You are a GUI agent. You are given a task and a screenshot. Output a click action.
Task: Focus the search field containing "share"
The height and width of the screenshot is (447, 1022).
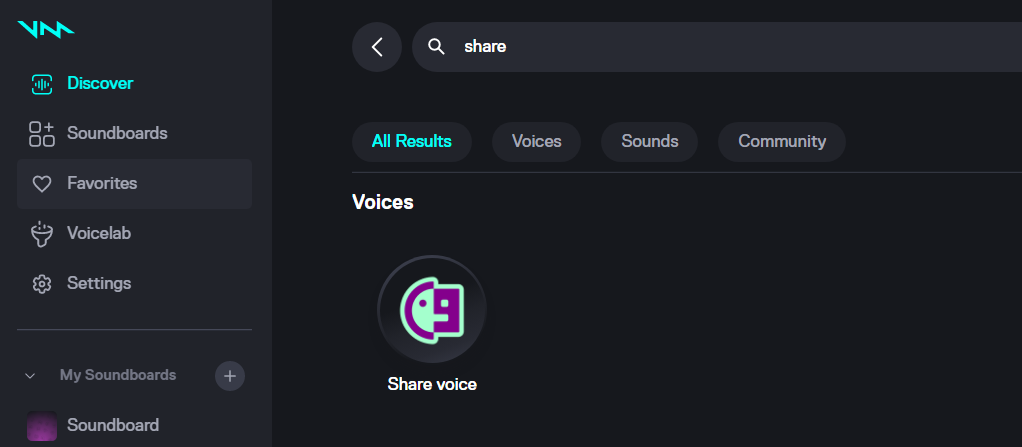coord(700,47)
